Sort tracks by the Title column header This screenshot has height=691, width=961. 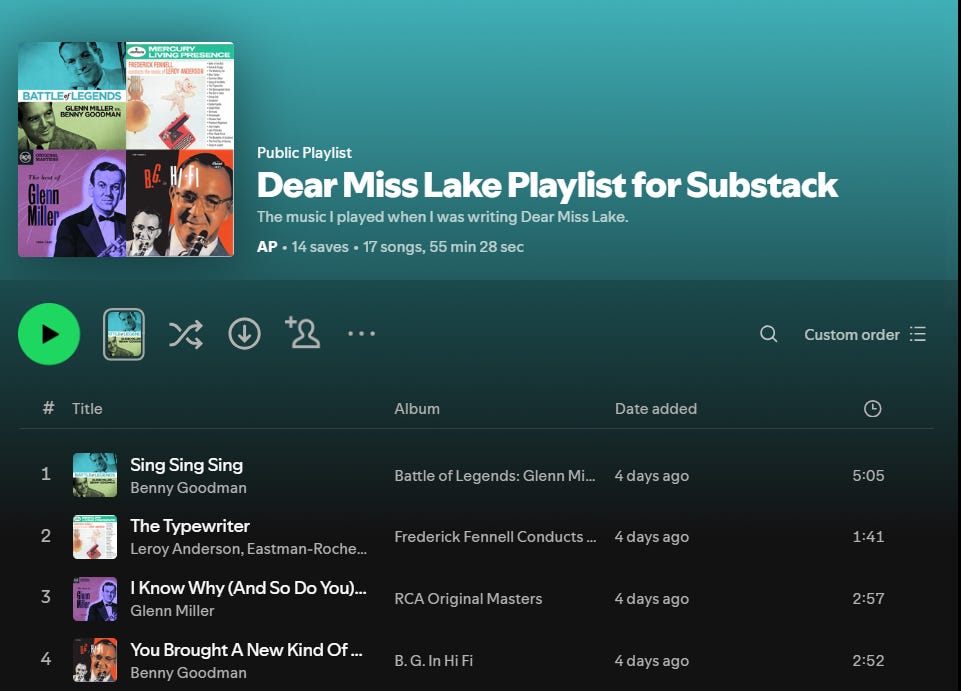click(87, 409)
